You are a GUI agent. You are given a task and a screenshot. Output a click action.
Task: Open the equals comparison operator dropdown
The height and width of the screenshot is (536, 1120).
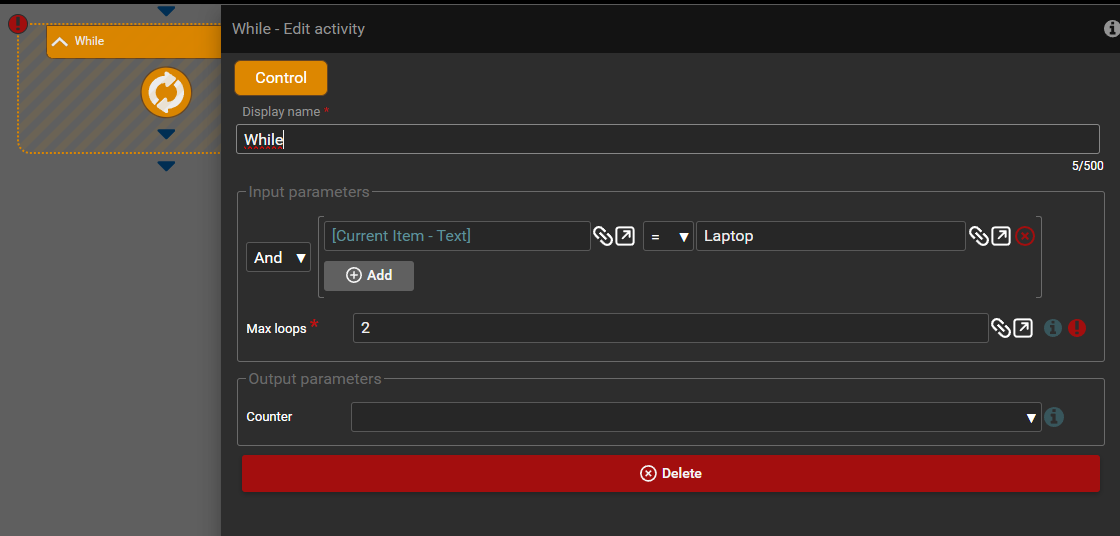[x=668, y=237]
